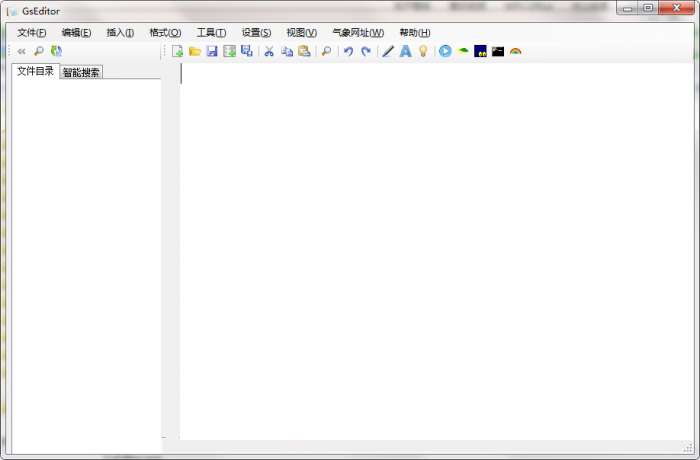Click the refresh icon in the left toolbar
The image size is (700, 460).
[x=56, y=51]
